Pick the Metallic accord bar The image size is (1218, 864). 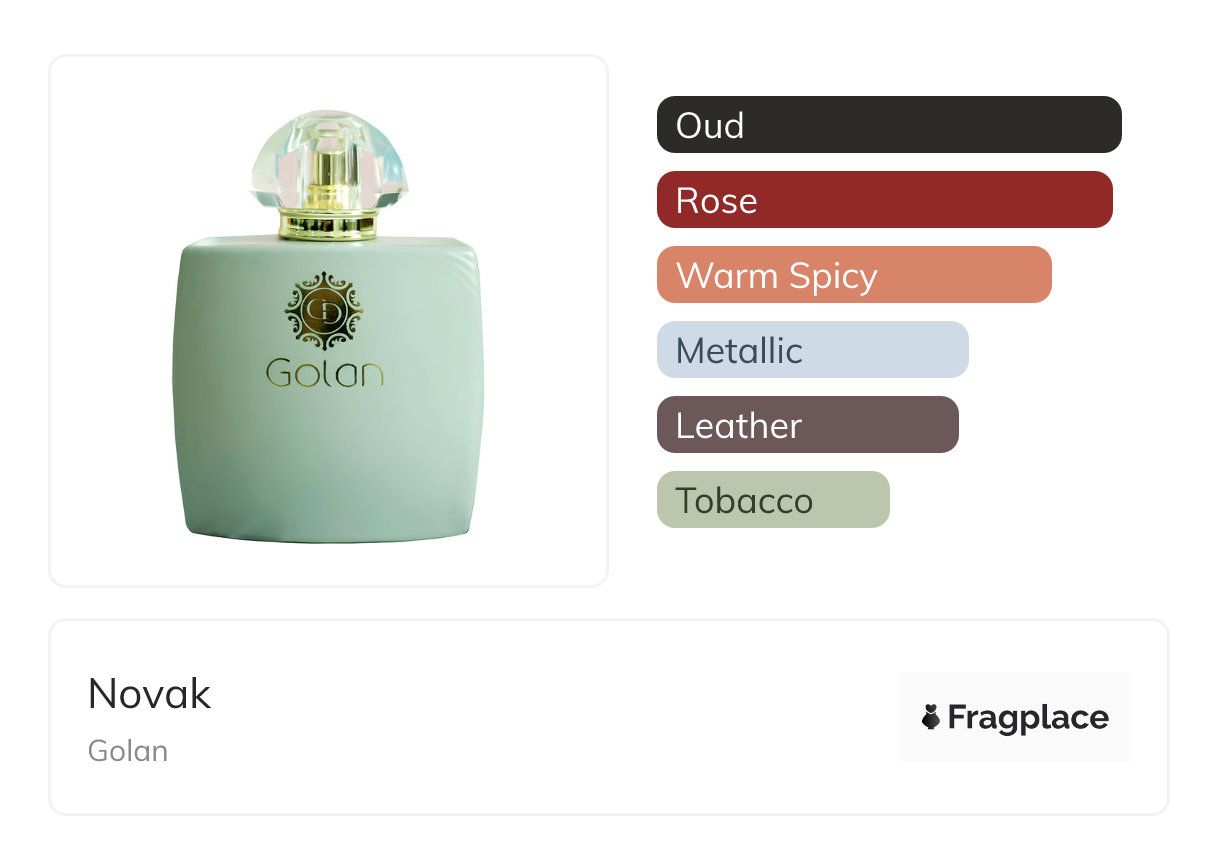[x=813, y=350]
